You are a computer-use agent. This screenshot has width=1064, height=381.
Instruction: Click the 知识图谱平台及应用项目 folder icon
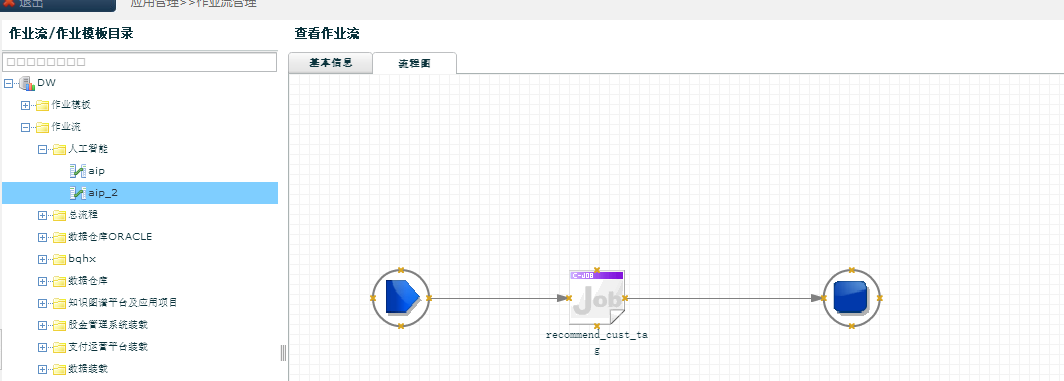pos(60,303)
